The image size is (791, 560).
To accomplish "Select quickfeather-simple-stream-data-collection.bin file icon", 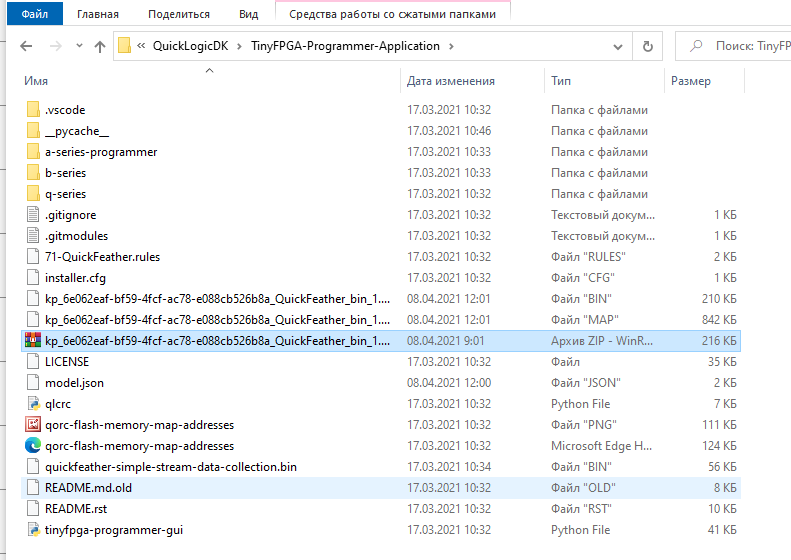I will 33,467.
